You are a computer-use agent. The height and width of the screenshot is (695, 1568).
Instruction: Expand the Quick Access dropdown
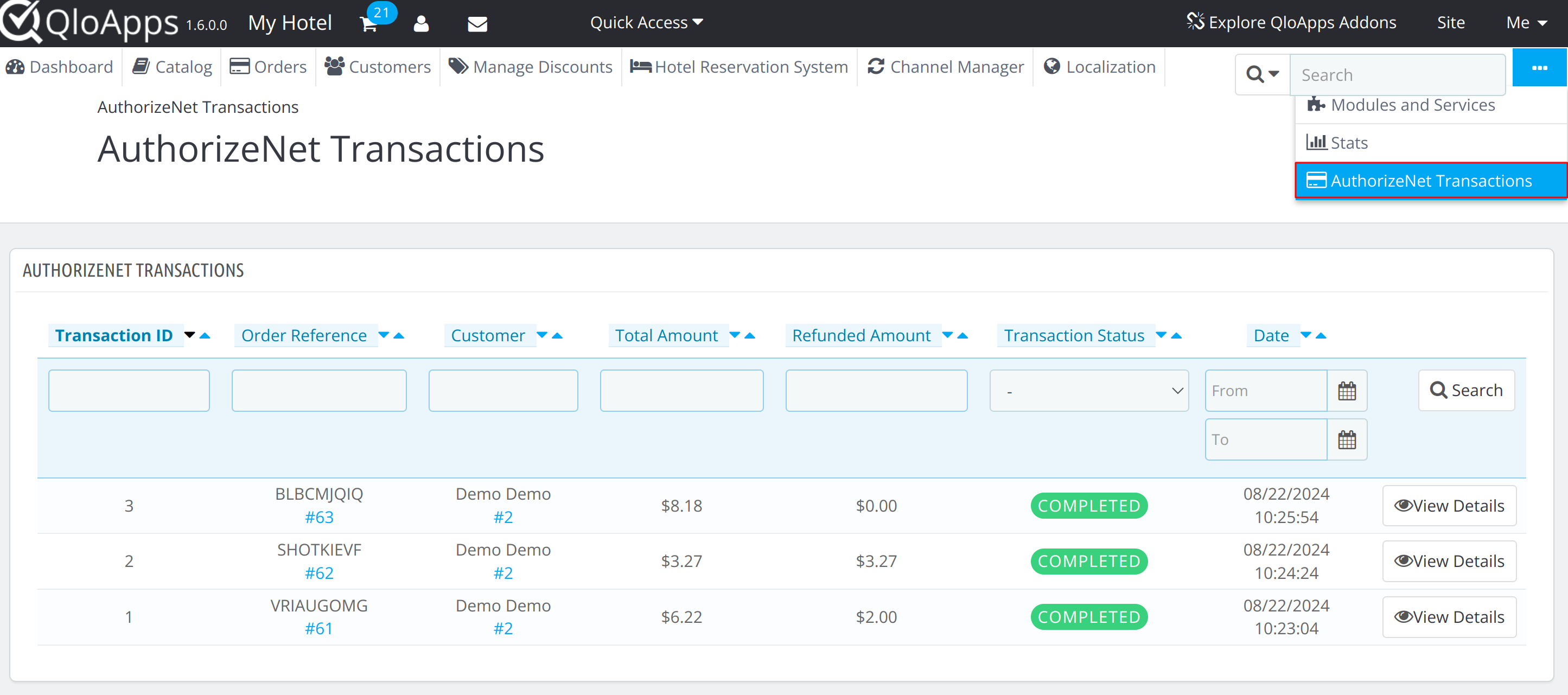(x=646, y=23)
